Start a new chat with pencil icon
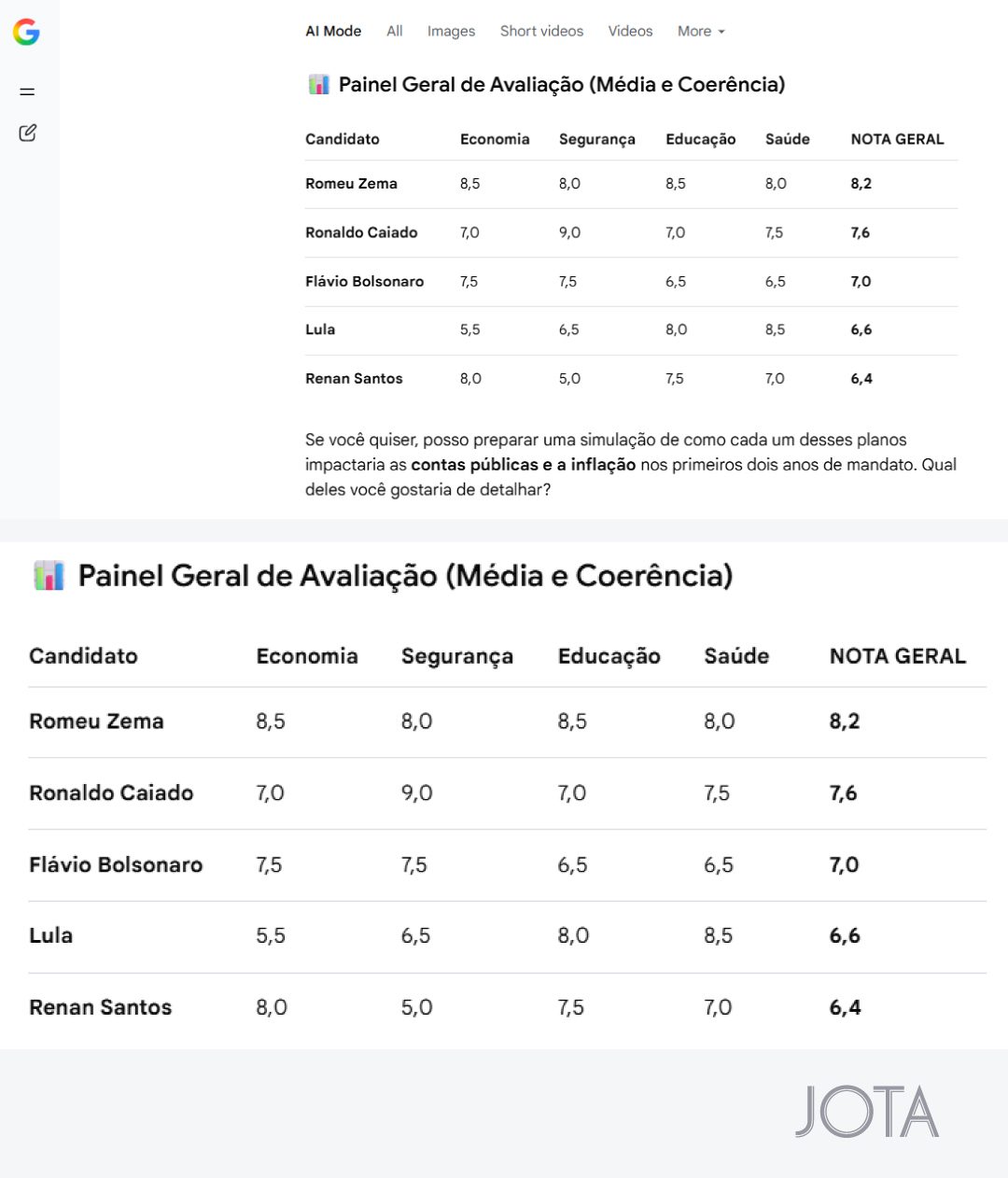1008x1178 pixels. click(x=28, y=133)
